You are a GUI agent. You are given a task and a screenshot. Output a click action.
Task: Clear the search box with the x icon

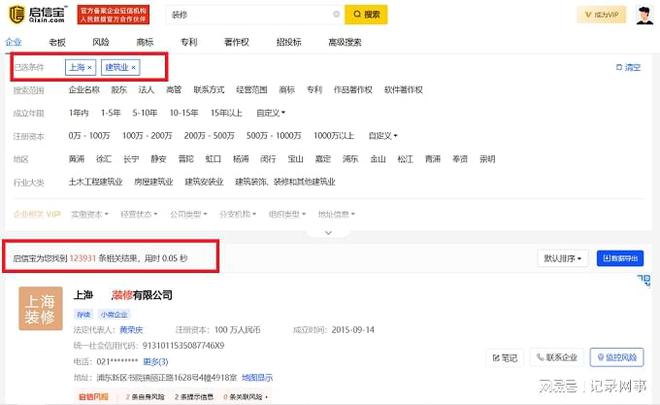point(336,14)
